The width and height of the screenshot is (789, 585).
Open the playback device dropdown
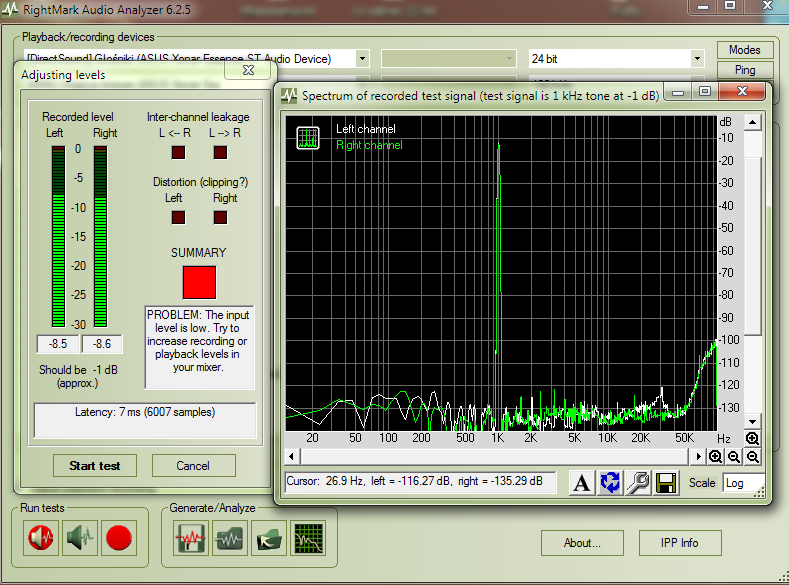(362, 59)
